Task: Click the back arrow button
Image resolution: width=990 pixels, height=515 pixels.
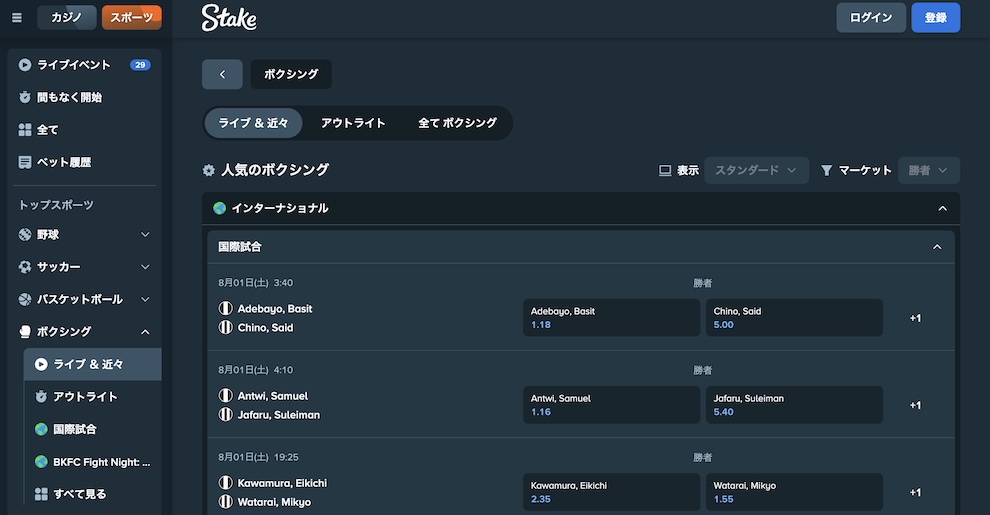Action: tap(222, 74)
